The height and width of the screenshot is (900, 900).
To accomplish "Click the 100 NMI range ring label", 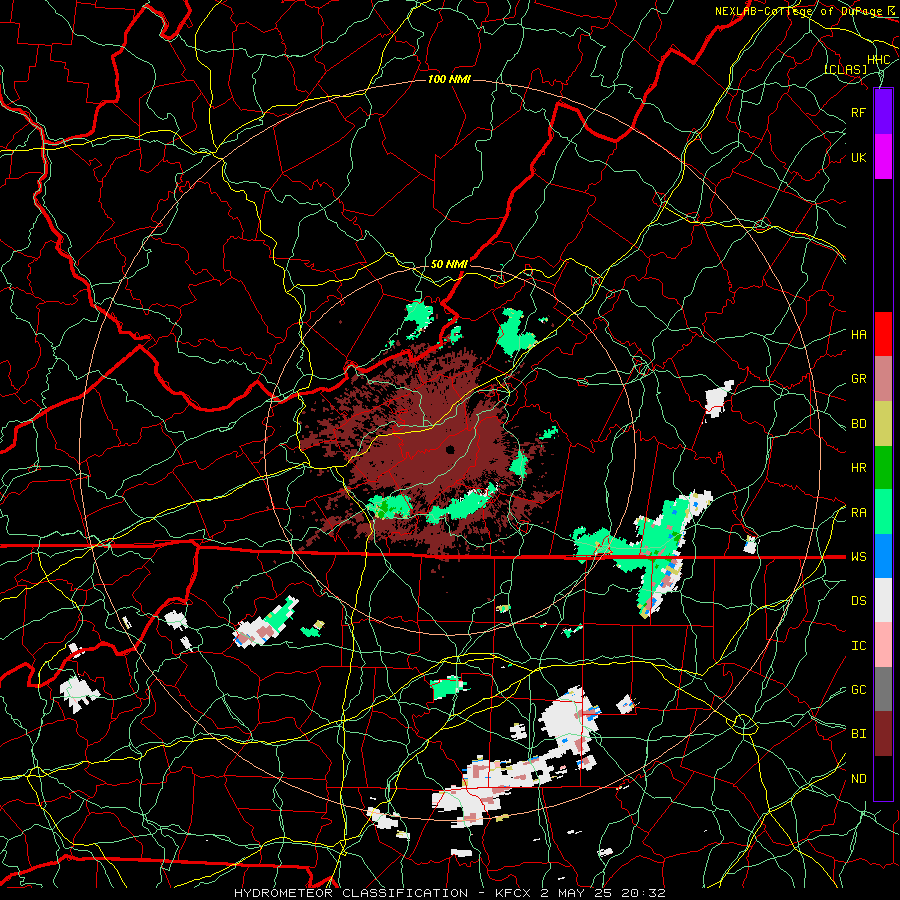I will click(449, 79).
